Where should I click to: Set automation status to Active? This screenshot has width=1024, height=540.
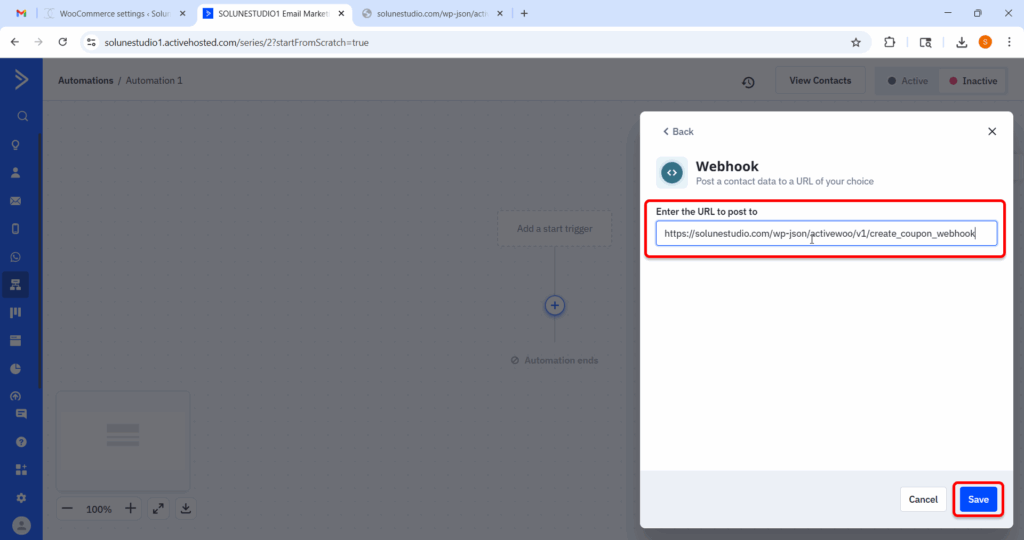(908, 81)
